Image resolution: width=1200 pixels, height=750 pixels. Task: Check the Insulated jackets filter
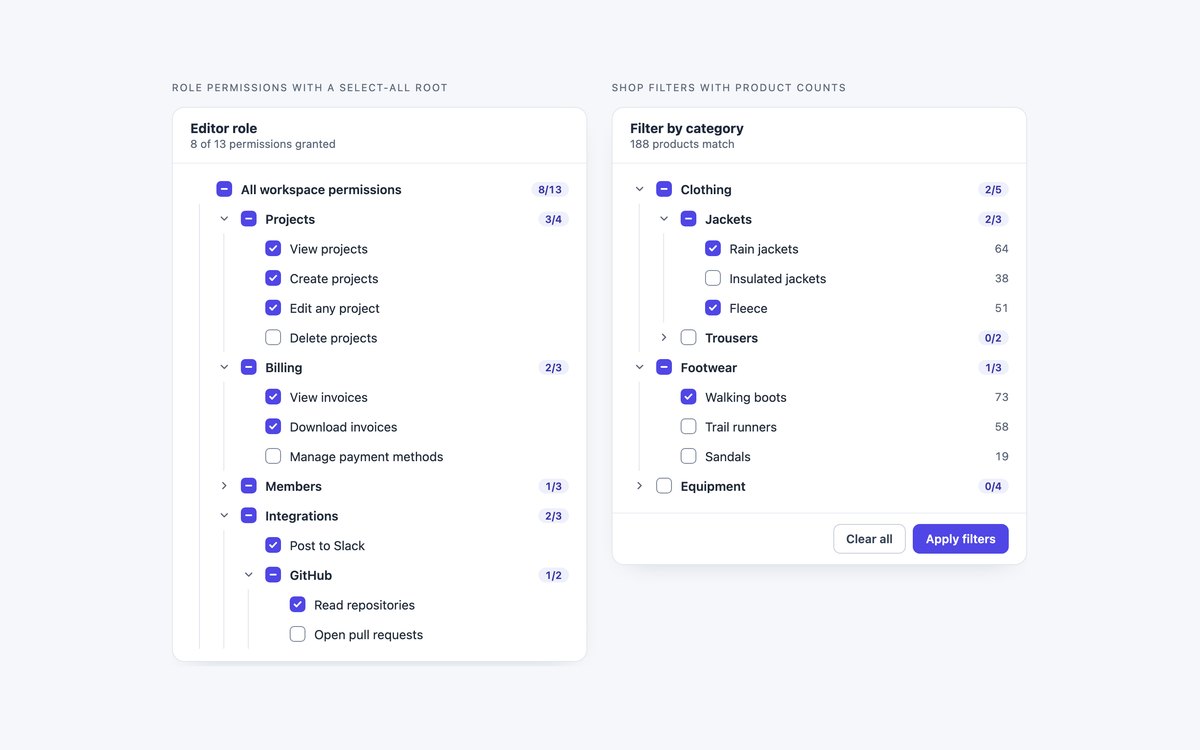pyautogui.click(x=713, y=278)
